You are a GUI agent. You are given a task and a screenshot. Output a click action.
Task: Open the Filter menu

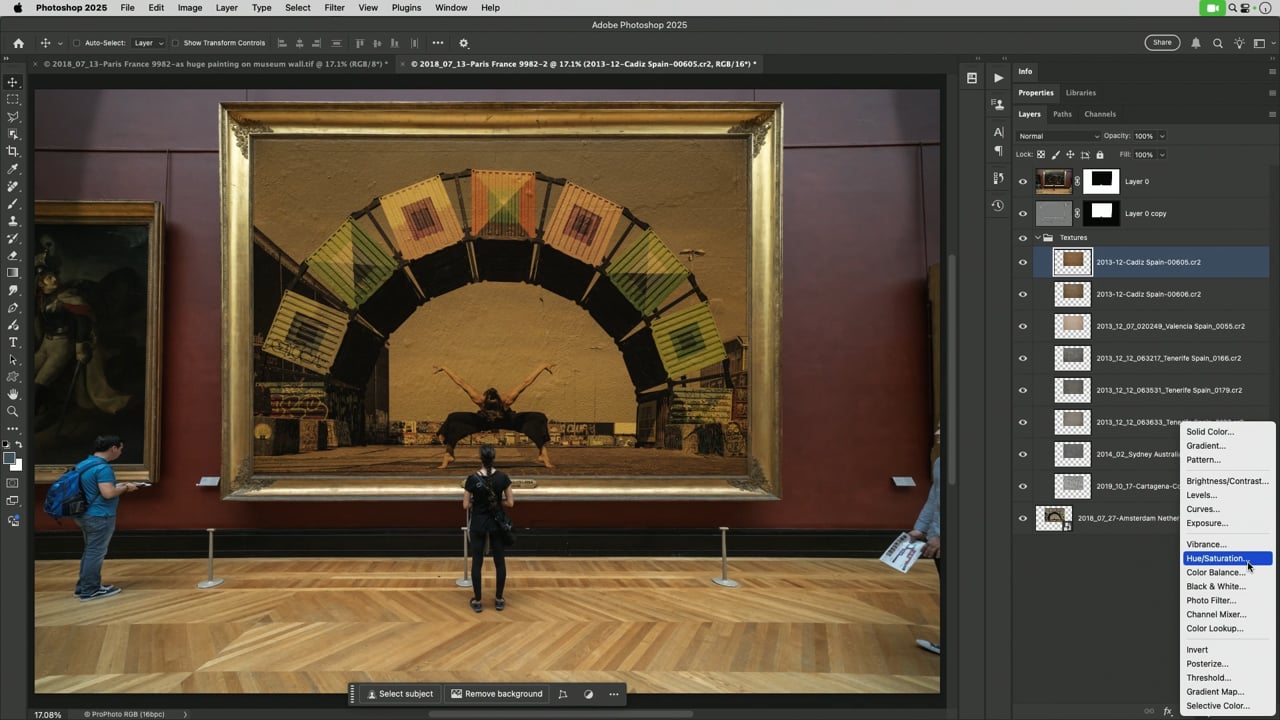click(334, 7)
